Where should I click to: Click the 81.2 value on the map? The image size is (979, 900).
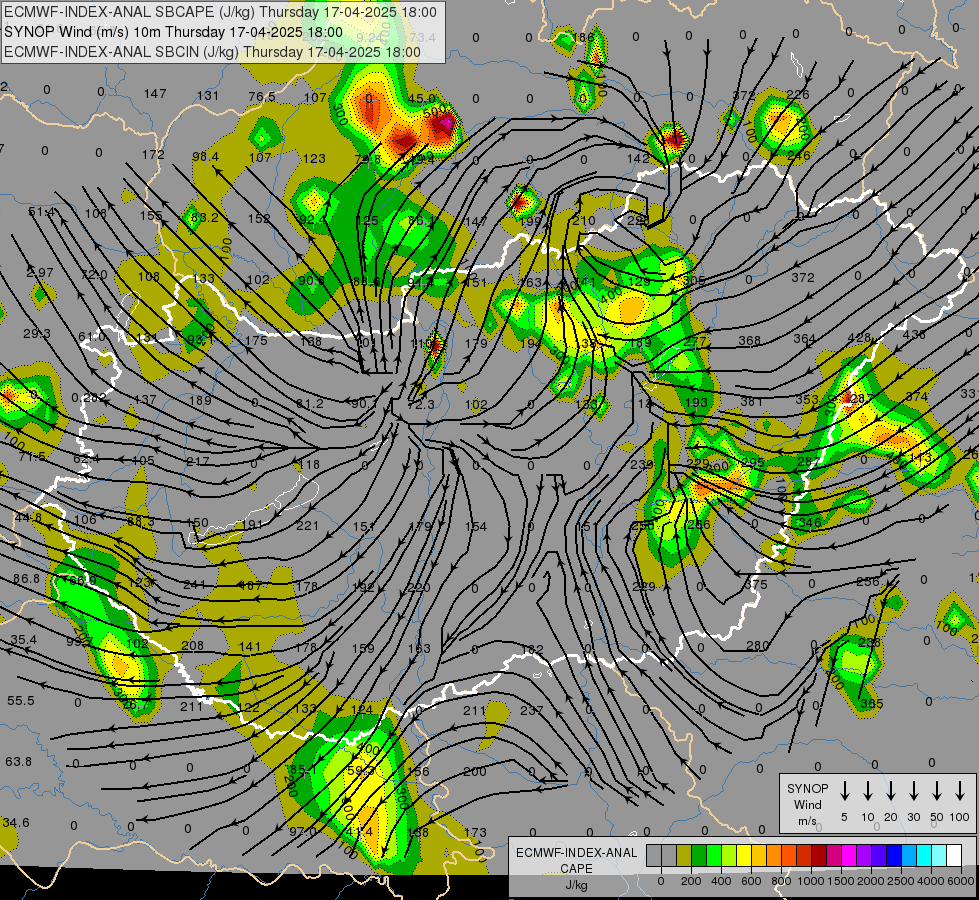click(309, 403)
